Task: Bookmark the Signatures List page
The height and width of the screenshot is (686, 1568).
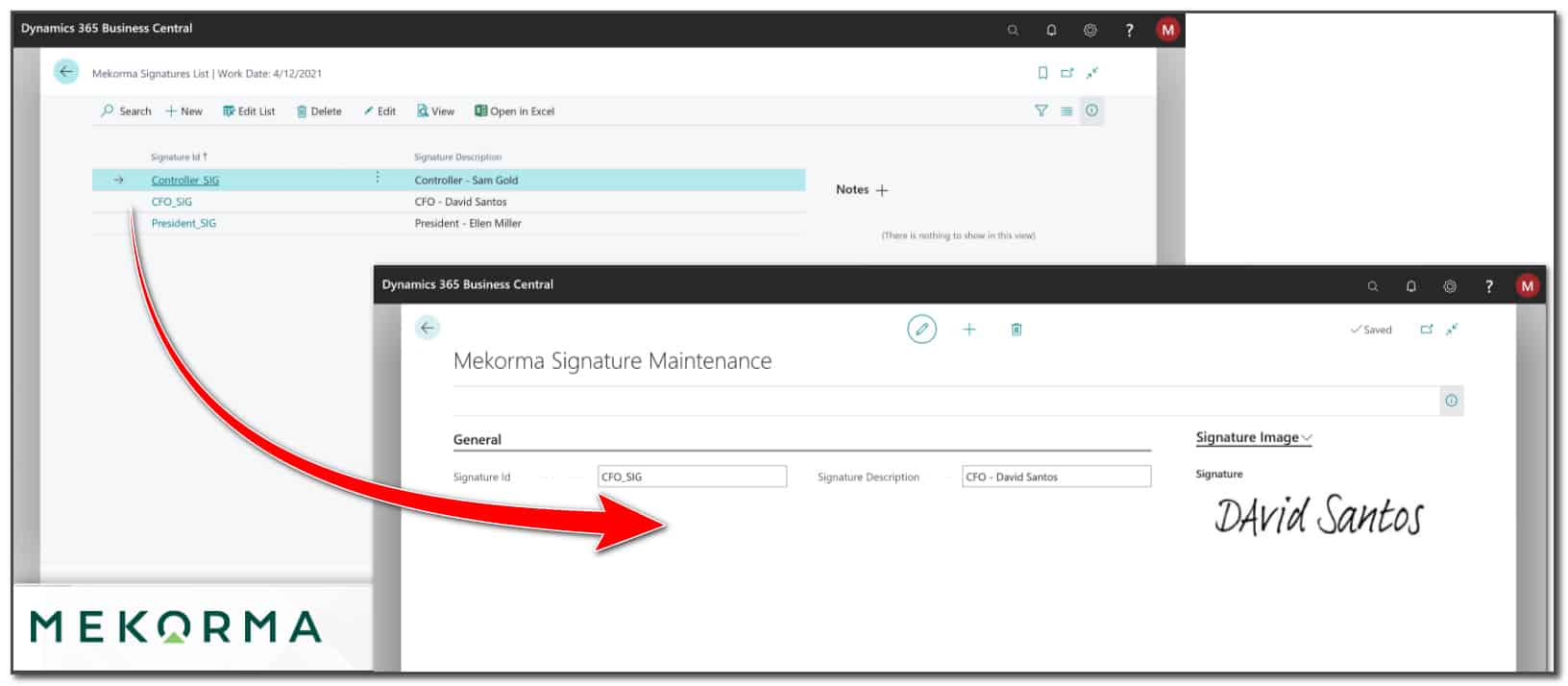Action: pyautogui.click(x=1042, y=73)
